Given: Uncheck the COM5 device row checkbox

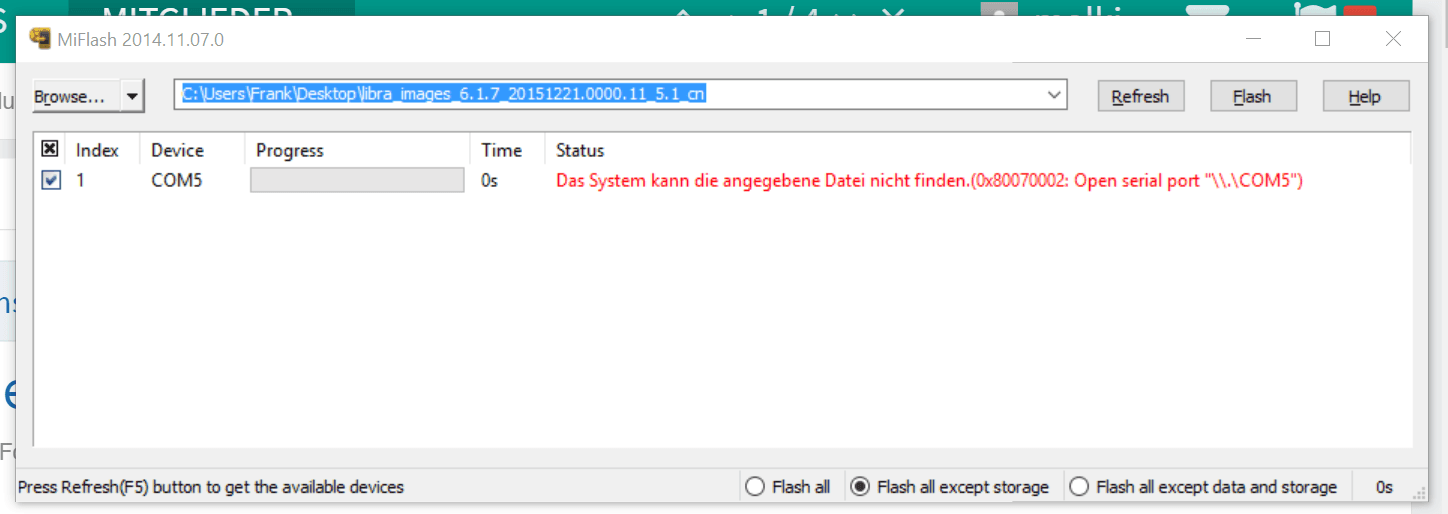Looking at the screenshot, I should pyautogui.click(x=50, y=180).
